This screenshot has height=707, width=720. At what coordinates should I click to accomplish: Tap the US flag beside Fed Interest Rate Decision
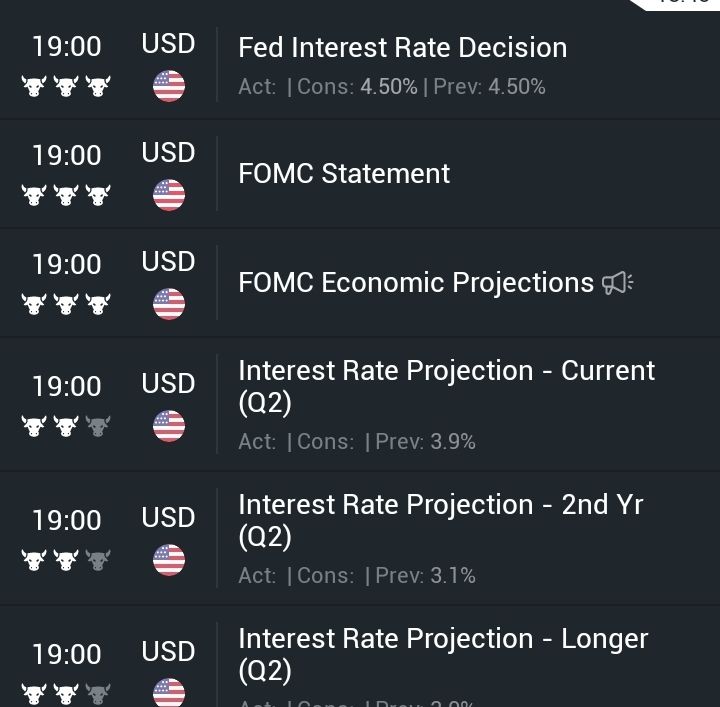point(169,86)
